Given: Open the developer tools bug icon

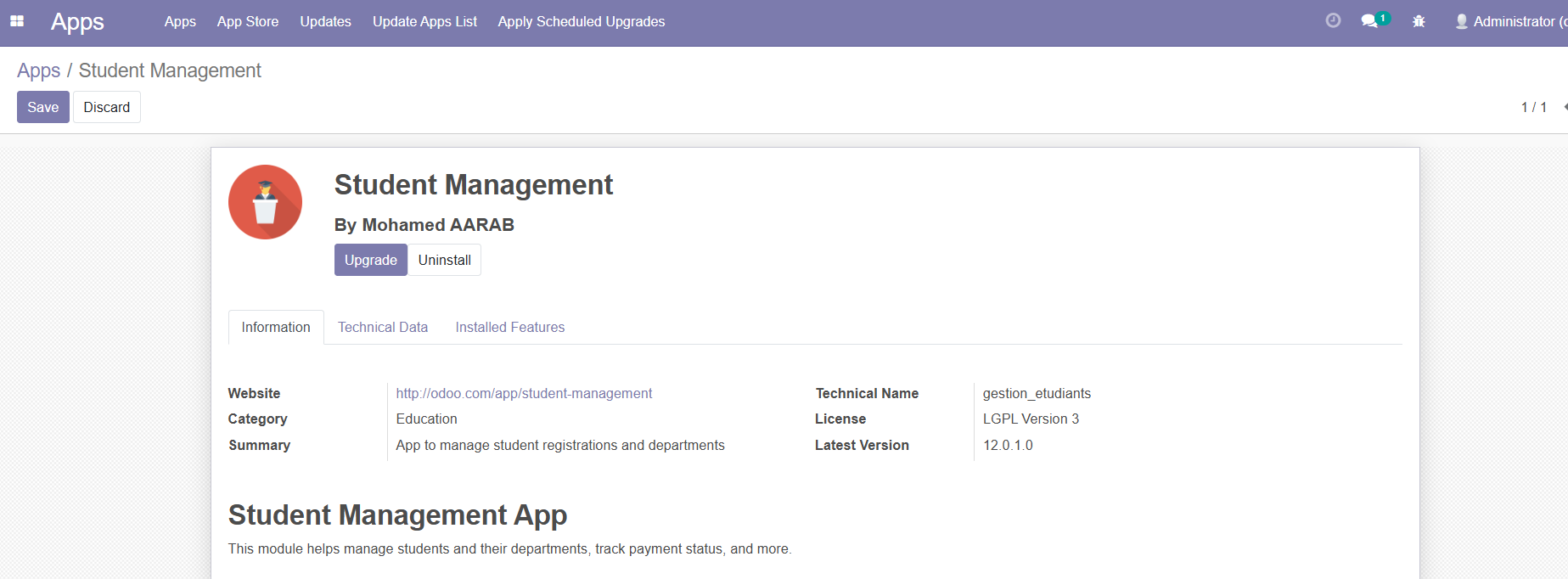Looking at the screenshot, I should pos(1419,21).
